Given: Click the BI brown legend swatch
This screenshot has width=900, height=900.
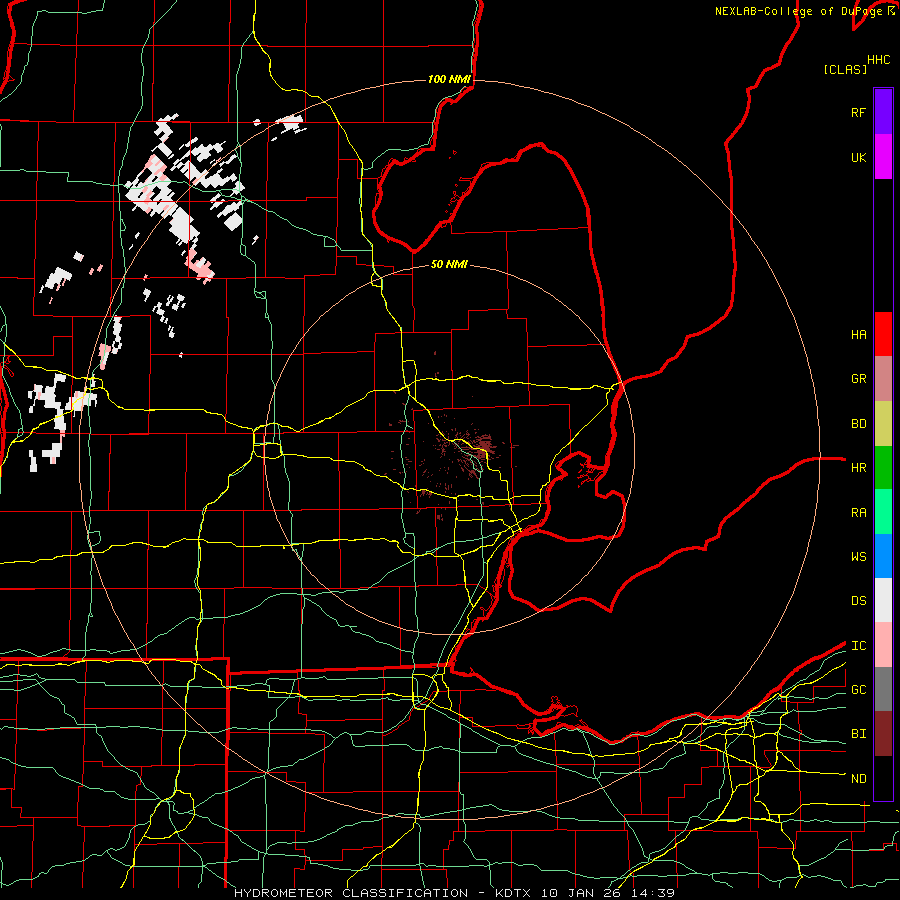Looking at the screenshot, I should [x=883, y=734].
